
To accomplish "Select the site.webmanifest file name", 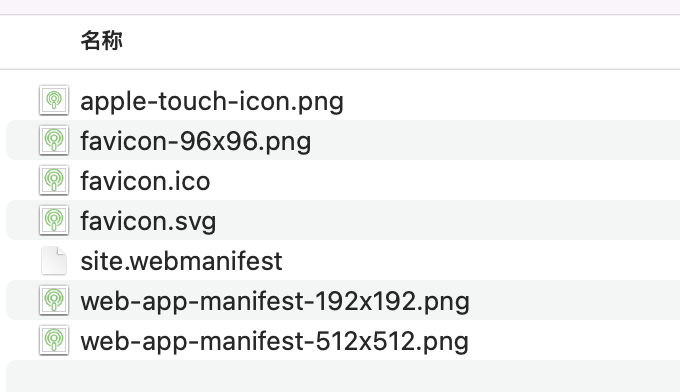I will (x=181, y=261).
